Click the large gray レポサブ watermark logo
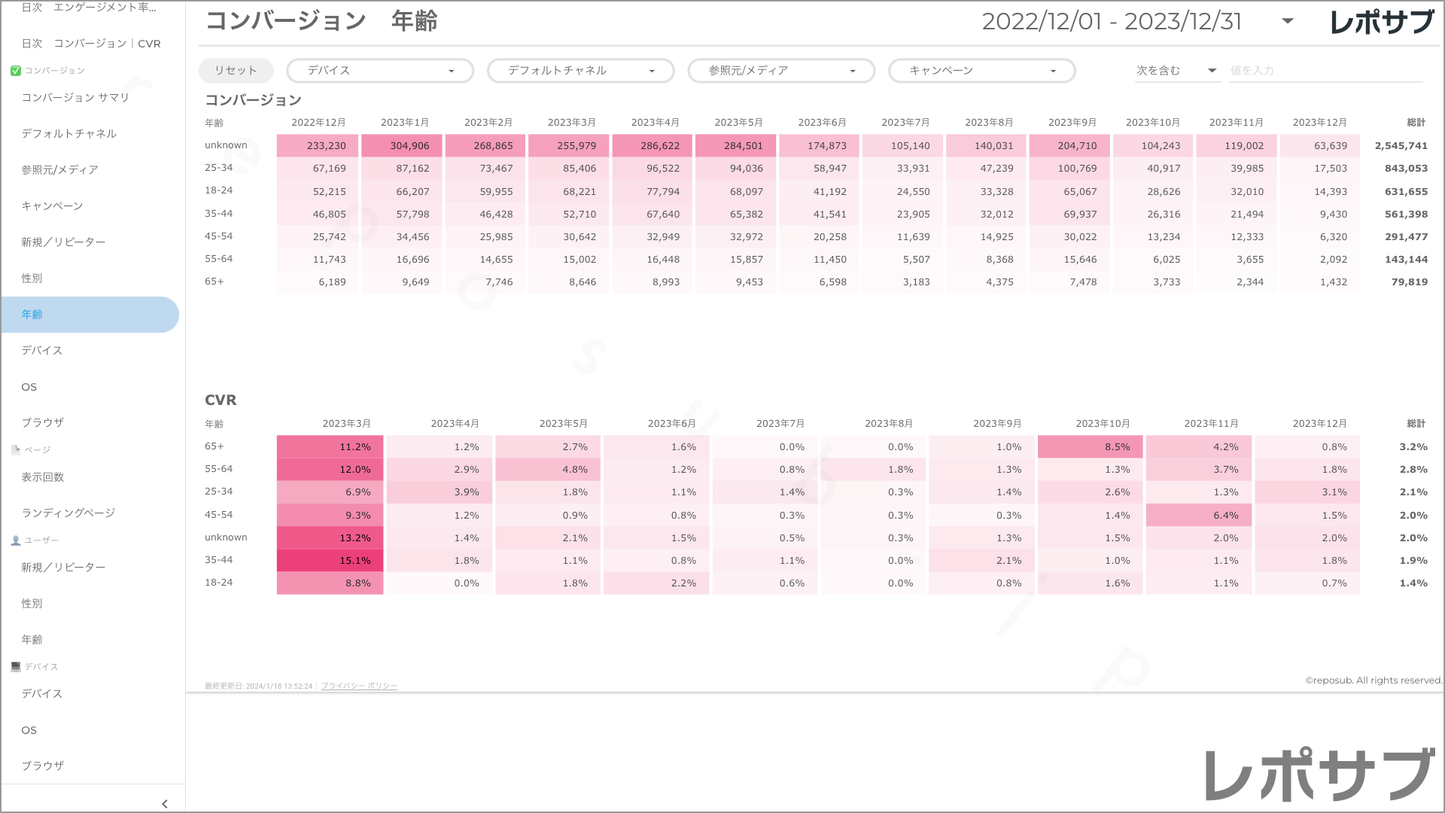The height and width of the screenshot is (813, 1445). (1318, 774)
